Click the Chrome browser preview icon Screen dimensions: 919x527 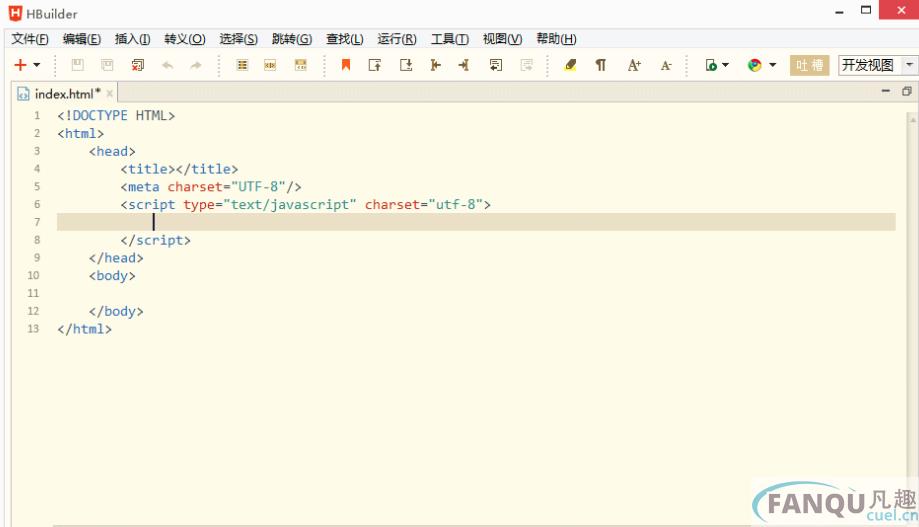pos(754,65)
